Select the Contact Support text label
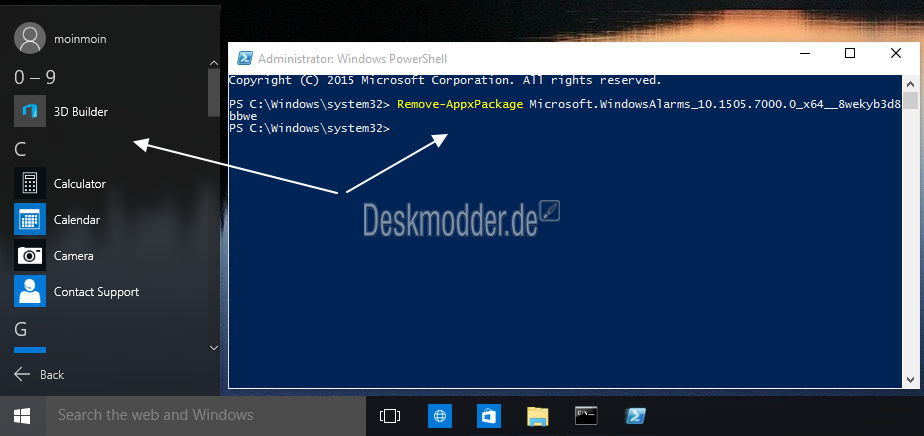Image resolution: width=924 pixels, height=436 pixels. (x=97, y=292)
